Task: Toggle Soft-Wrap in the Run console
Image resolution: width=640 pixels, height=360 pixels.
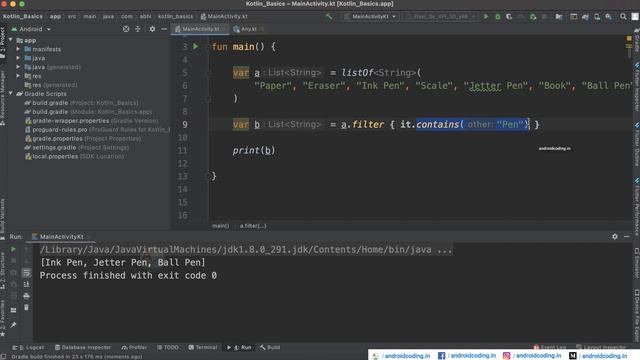Action: 27,273
